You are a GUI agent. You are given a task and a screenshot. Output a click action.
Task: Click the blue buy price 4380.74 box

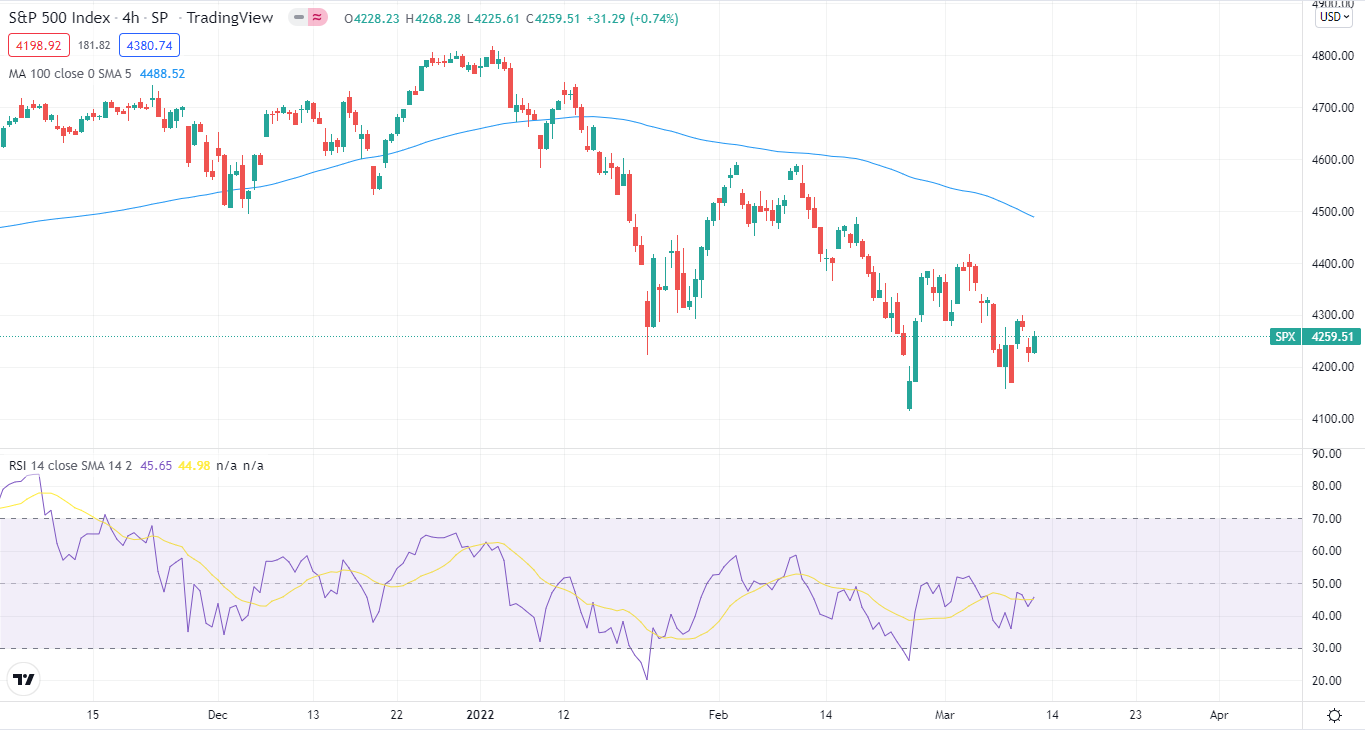pyautogui.click(x=149, y=45)
